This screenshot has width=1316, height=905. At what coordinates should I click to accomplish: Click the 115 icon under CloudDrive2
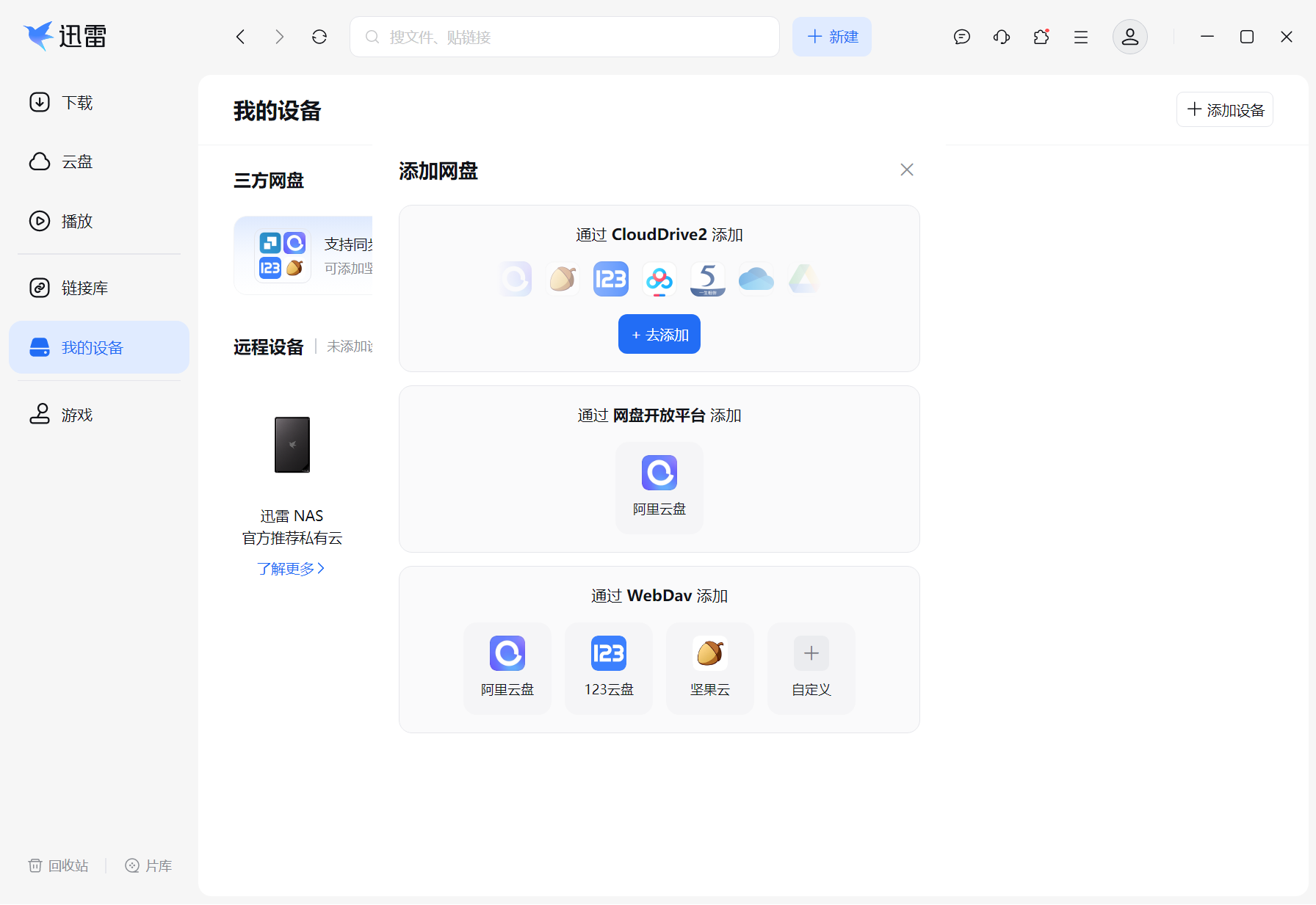(708, 279)
